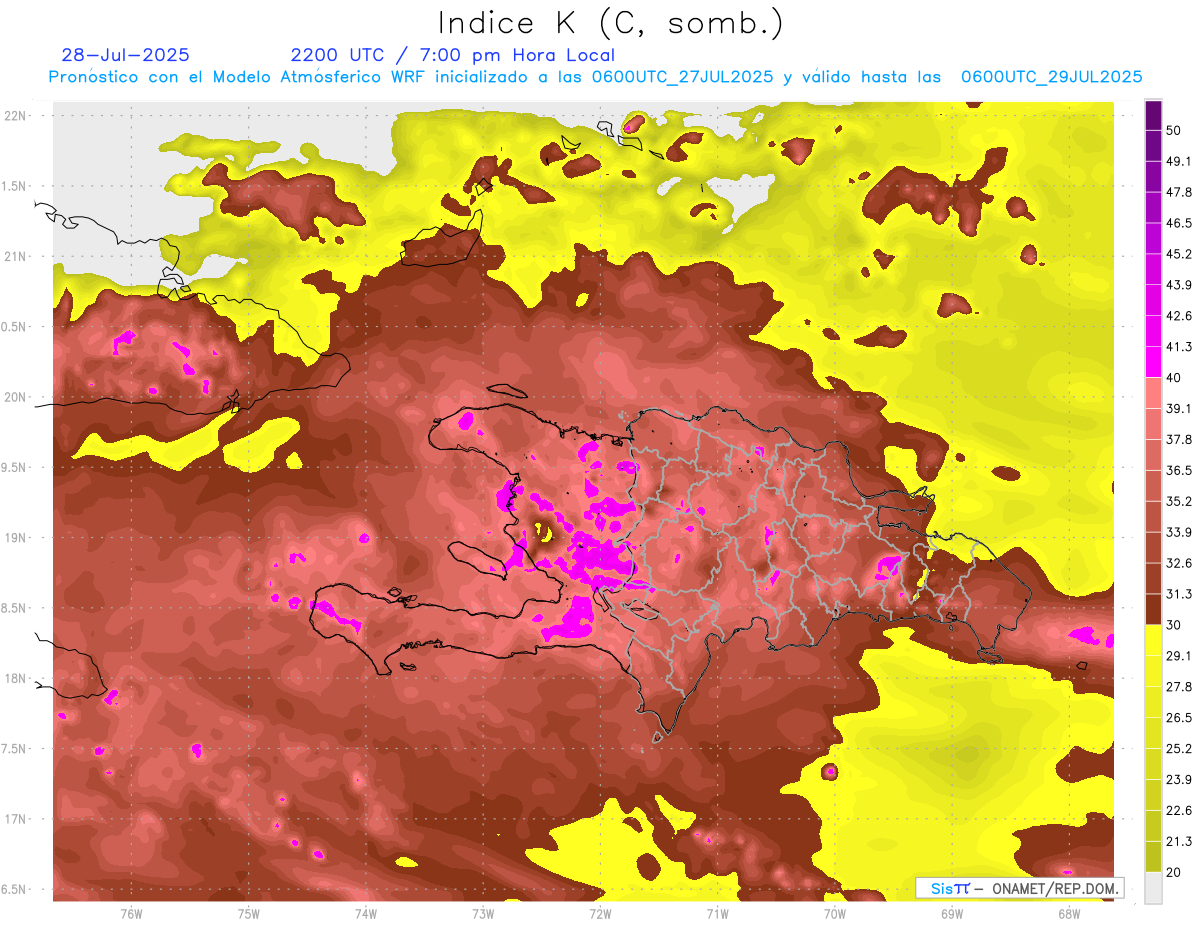Click the colorbar value '37.8'
This screenshot has height=927, width=1200.
1179,440
